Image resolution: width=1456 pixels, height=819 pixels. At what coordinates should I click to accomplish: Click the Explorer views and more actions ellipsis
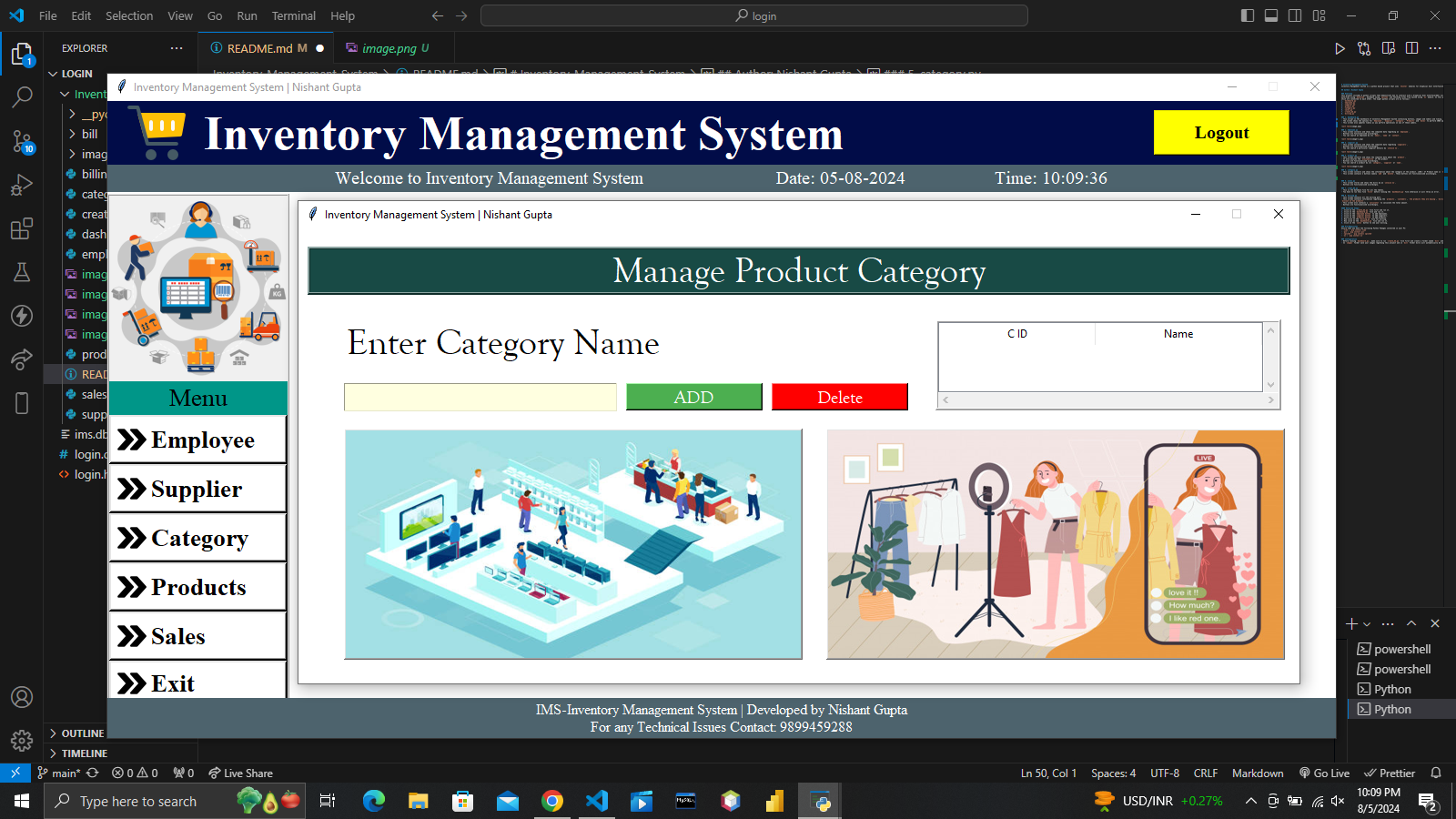pos(177,48)
